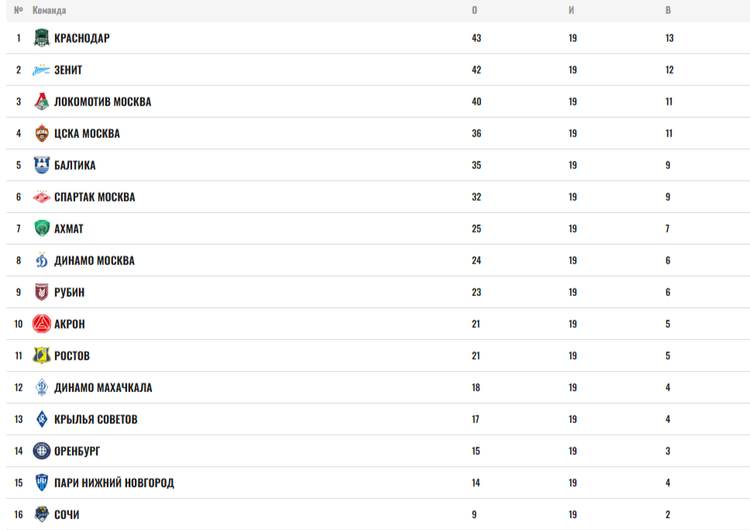Click the Rubin club logo
Image resolution: width=750 pixels, height=530 pixels.
41,292
